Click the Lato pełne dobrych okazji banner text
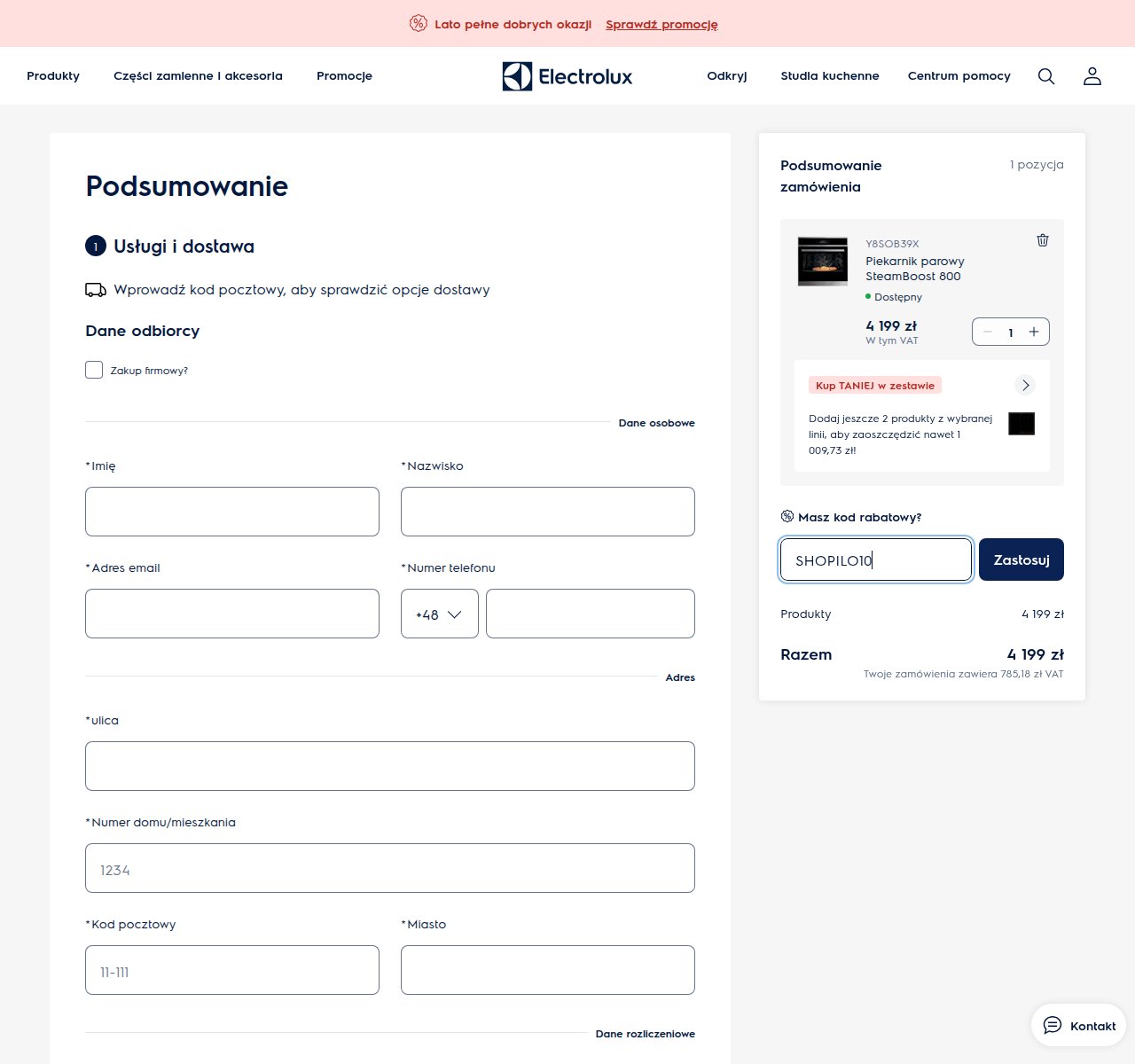The height and width of the screenshot is (1064, 1135). click(513, 24)
